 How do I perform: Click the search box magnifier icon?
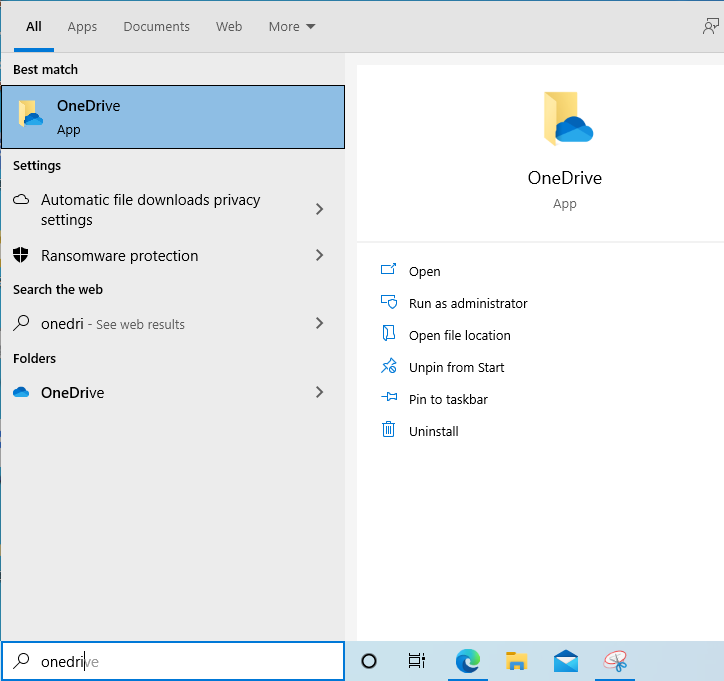[x=21, y=661]
